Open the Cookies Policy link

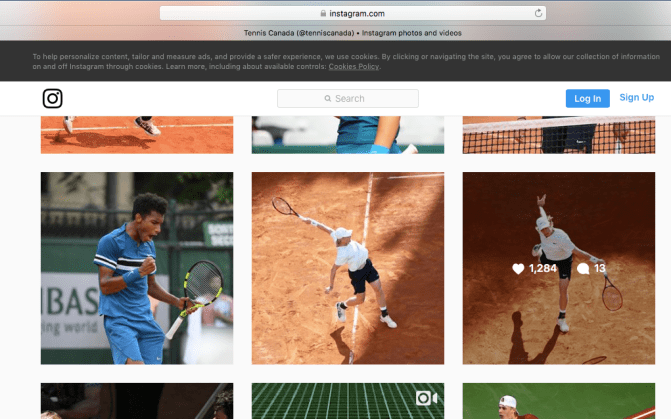click(x=353, y=66)
